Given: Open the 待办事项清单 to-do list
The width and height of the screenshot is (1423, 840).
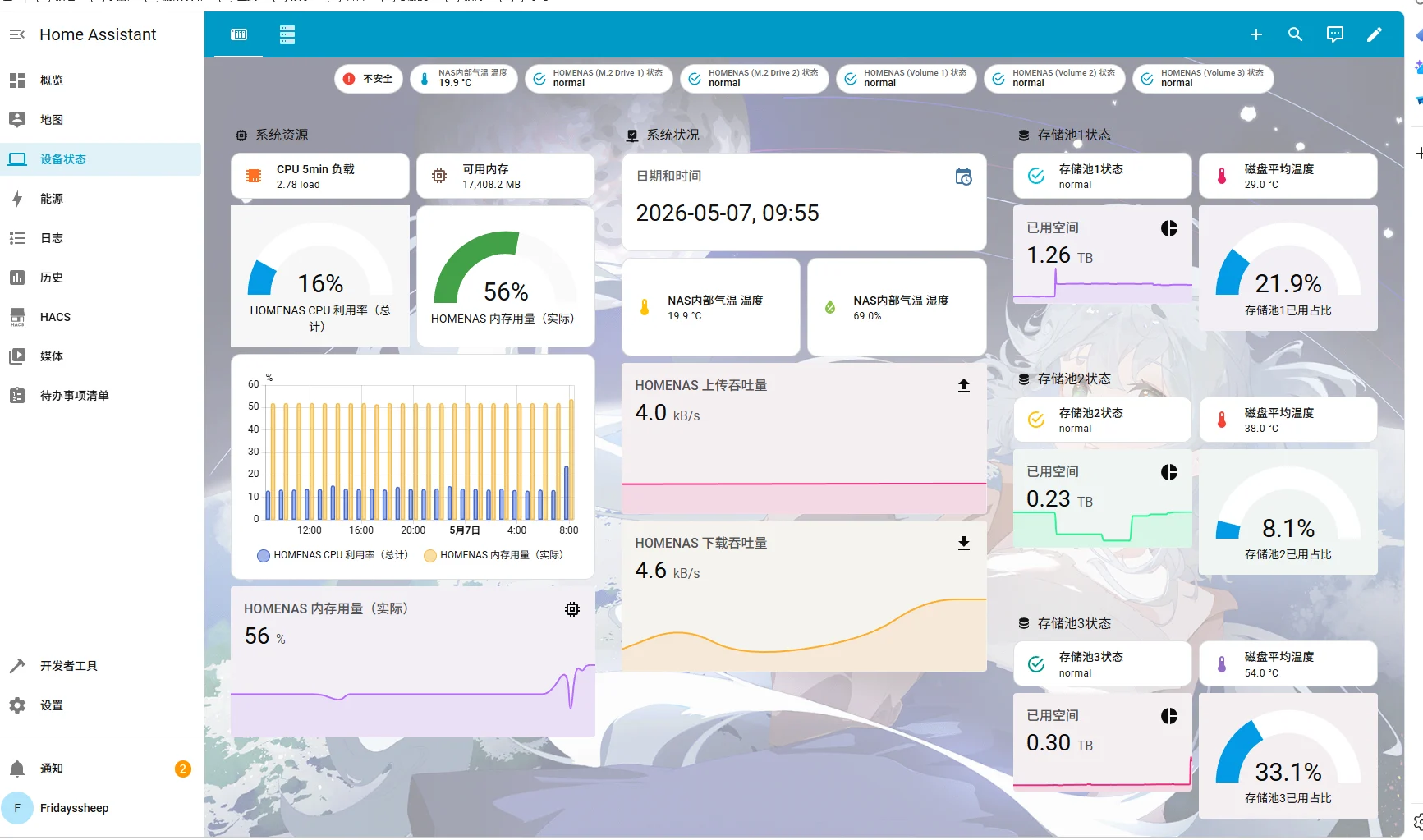Looking at the screenshot, I should (100, 396).
